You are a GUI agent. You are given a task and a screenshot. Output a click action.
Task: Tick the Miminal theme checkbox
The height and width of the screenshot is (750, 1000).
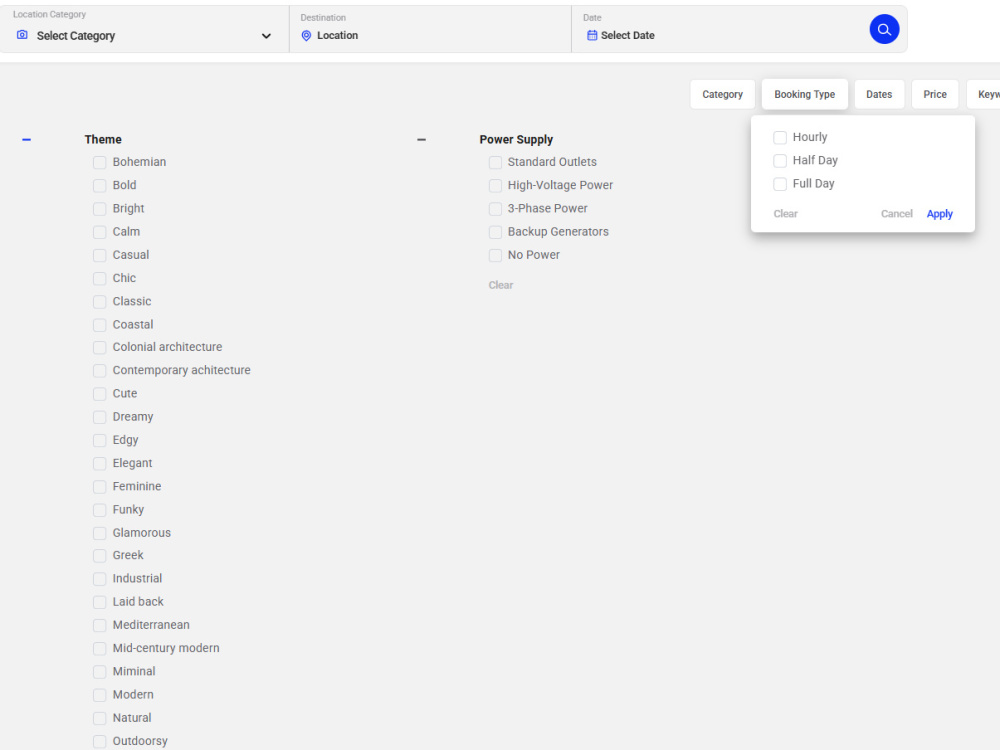tap(99, 672)
